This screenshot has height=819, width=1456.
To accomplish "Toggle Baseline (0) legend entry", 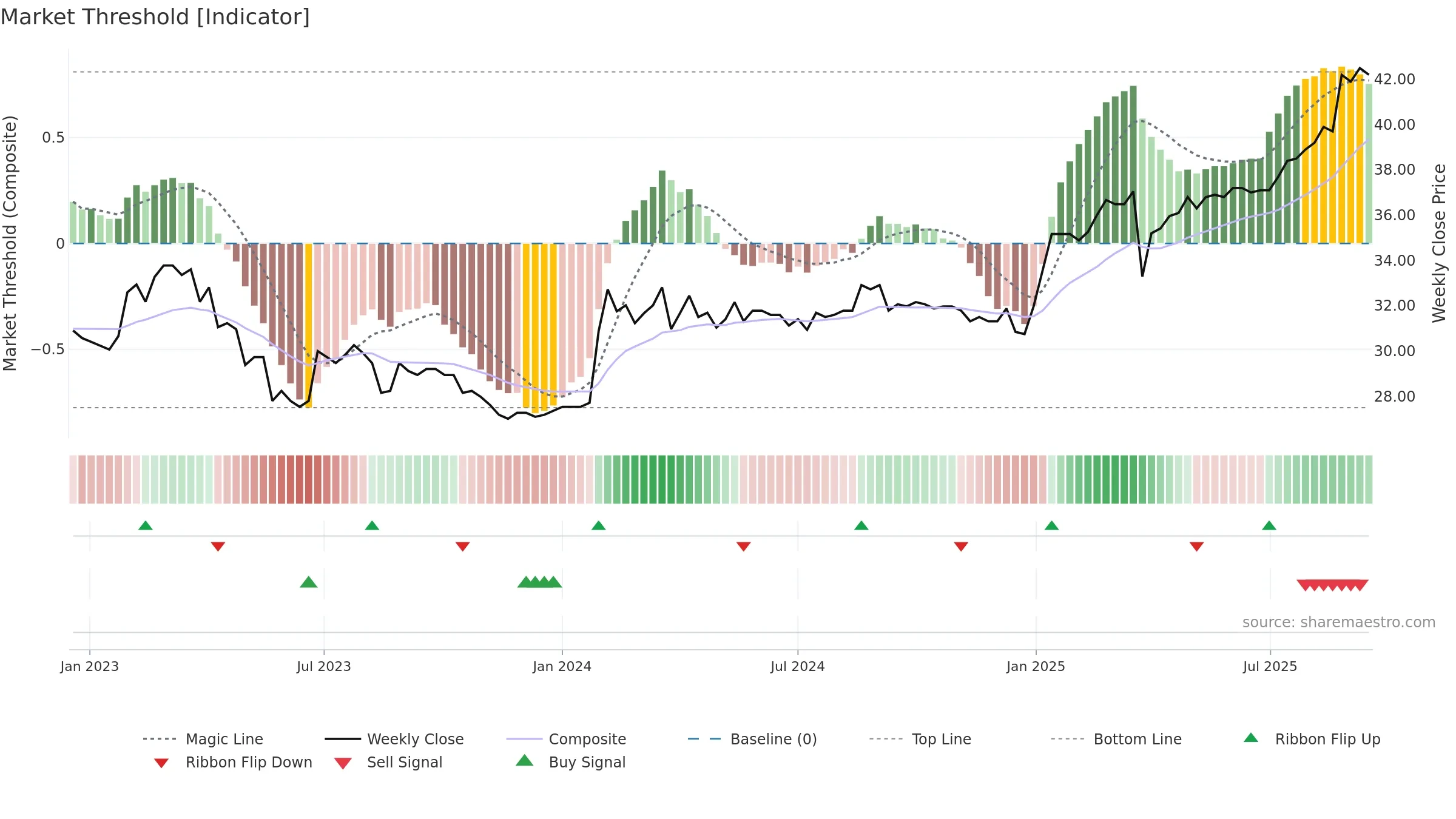I will 752,739.
